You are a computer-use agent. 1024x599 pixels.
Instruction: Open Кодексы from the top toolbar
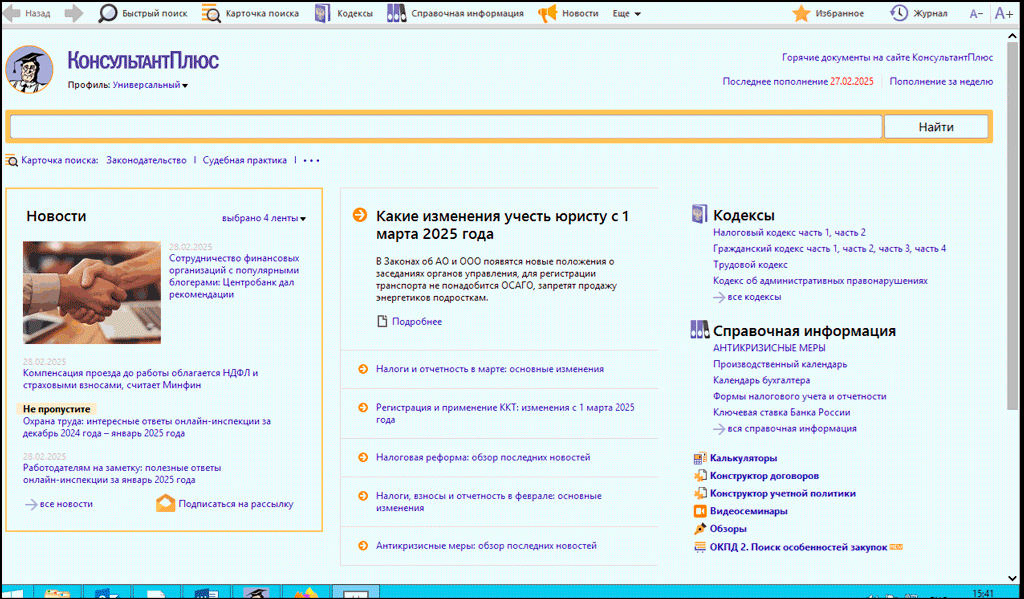pyautogui.click(x=344, y=13)
